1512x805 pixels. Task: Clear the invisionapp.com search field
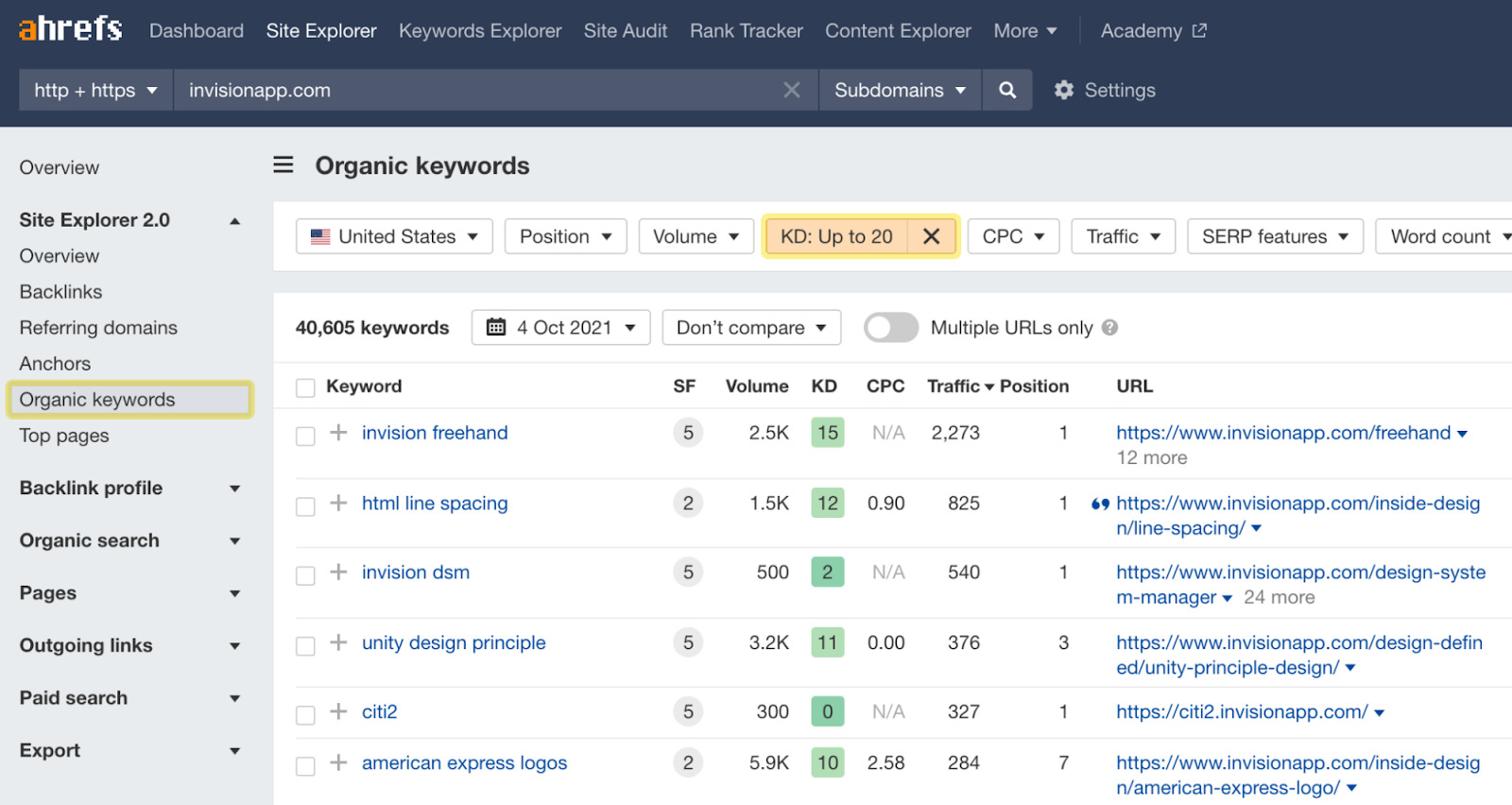point(791,90)
